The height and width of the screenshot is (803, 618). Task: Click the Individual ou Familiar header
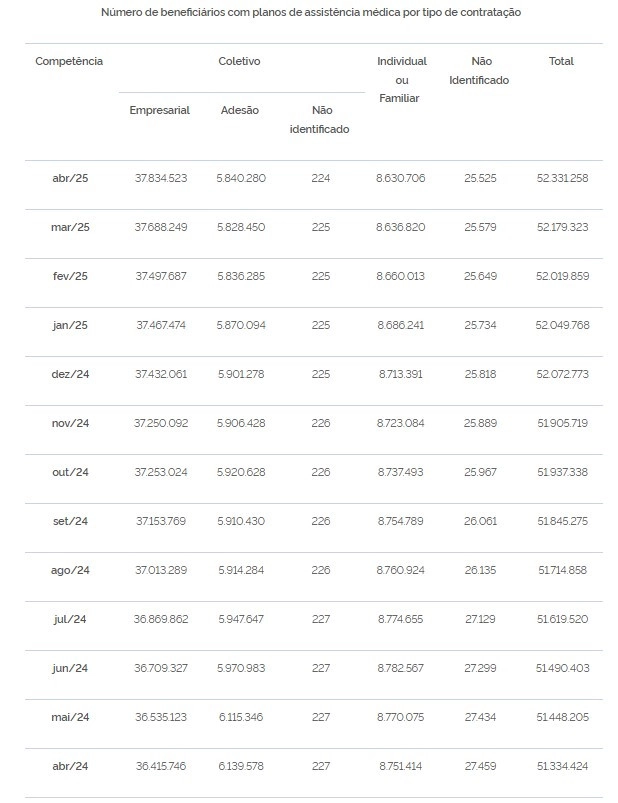point(401,79)
